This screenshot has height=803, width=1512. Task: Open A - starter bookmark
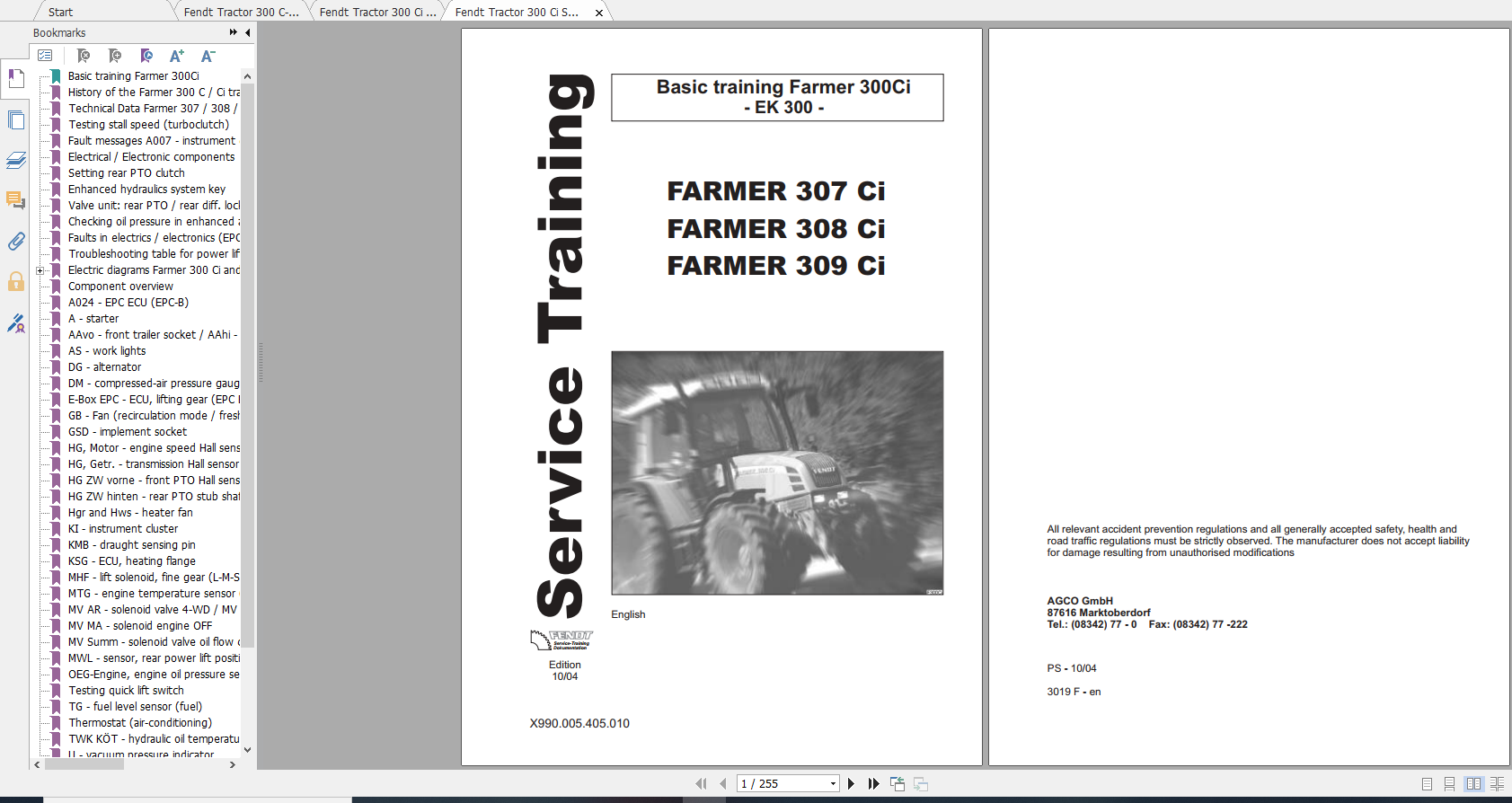93,319
